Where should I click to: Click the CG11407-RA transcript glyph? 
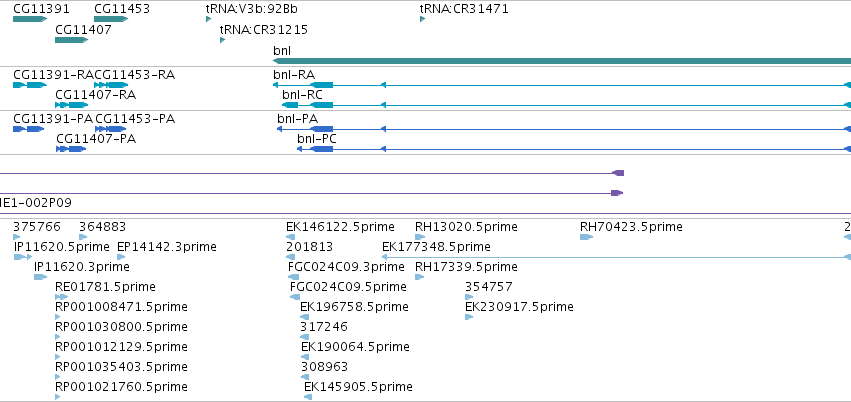72,105
